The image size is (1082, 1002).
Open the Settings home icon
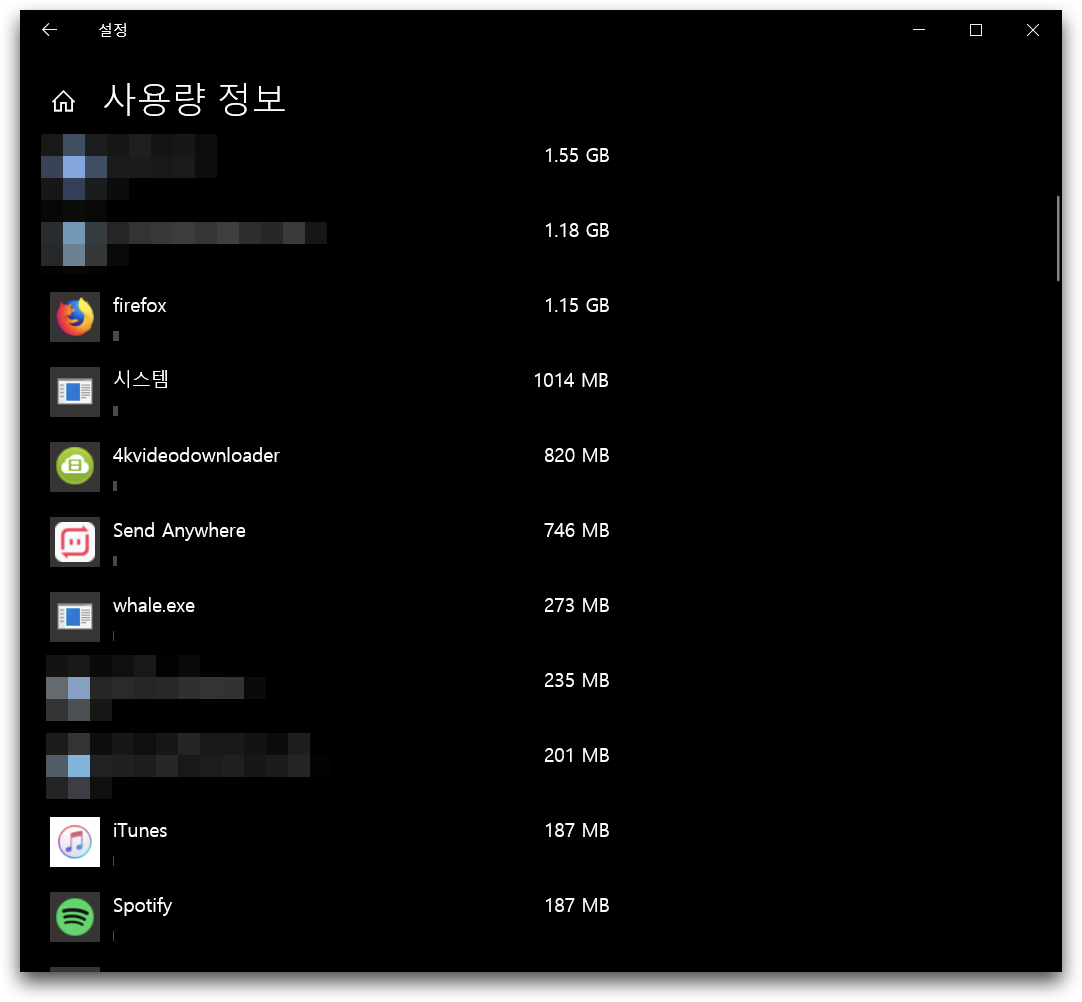tap(63, 101)
